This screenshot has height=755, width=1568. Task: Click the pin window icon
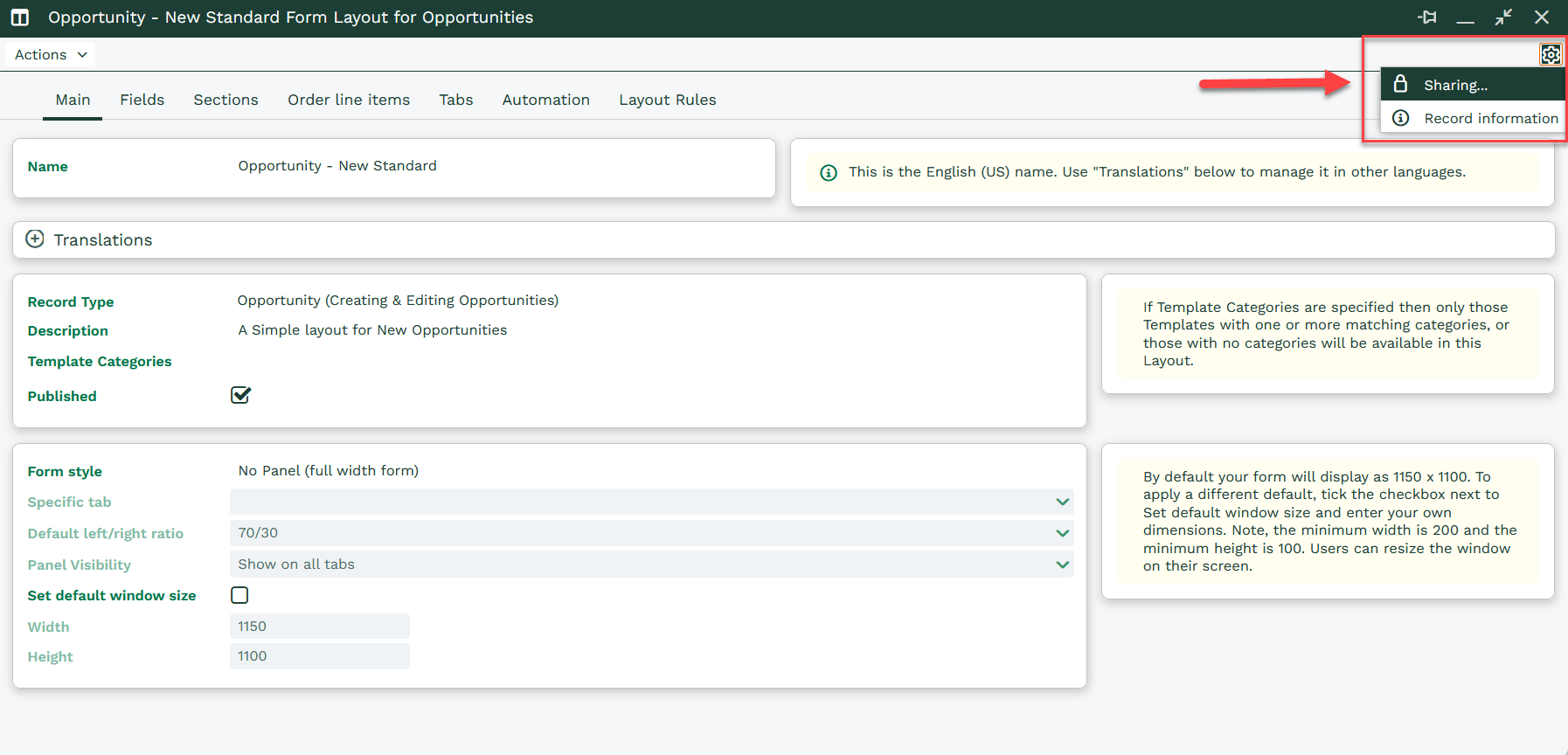1427,17
